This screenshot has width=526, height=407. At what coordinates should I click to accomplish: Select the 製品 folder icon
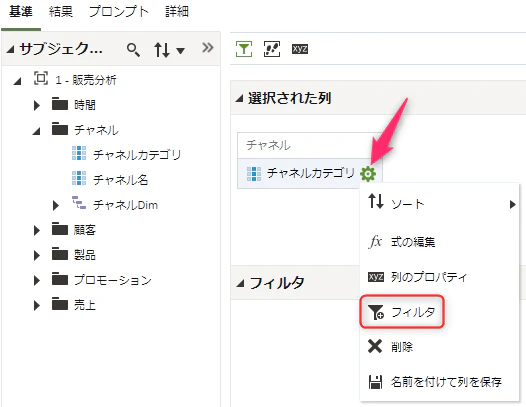click(60, 254)
